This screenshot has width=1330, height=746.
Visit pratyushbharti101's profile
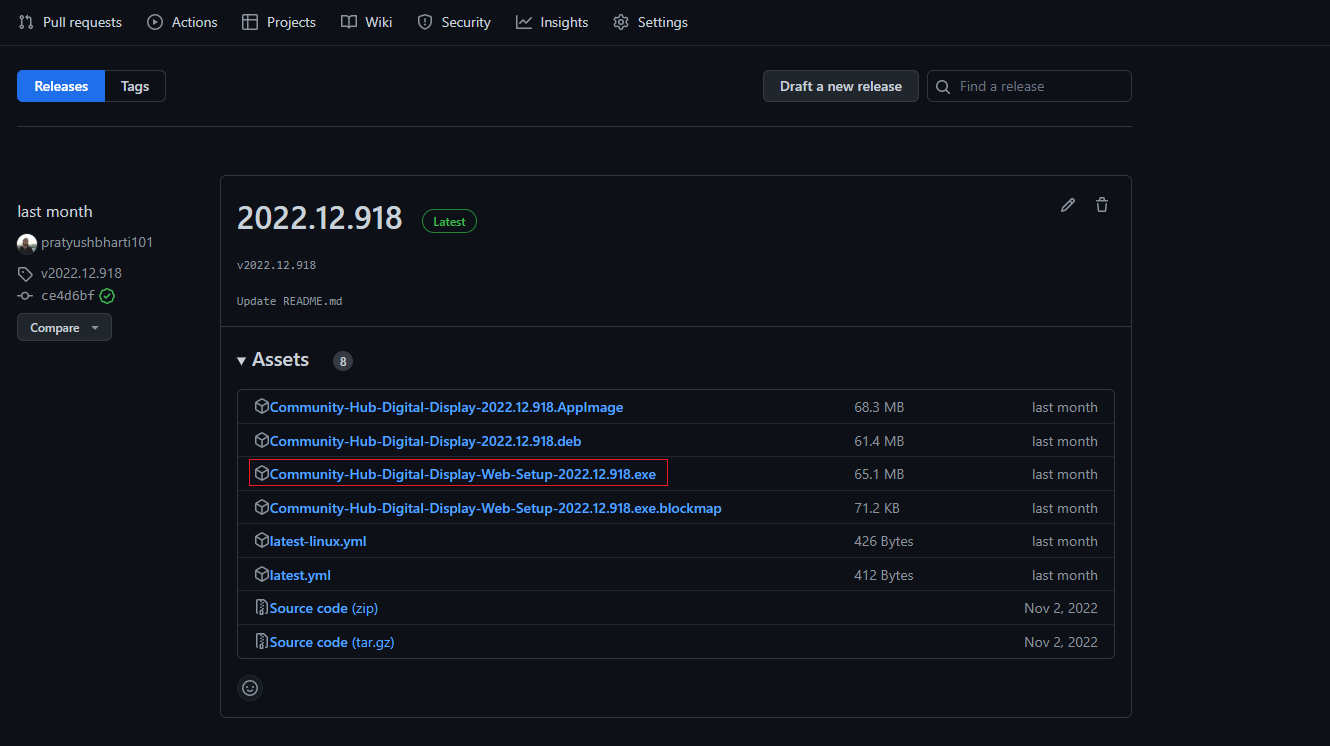[x=97, y=243]
